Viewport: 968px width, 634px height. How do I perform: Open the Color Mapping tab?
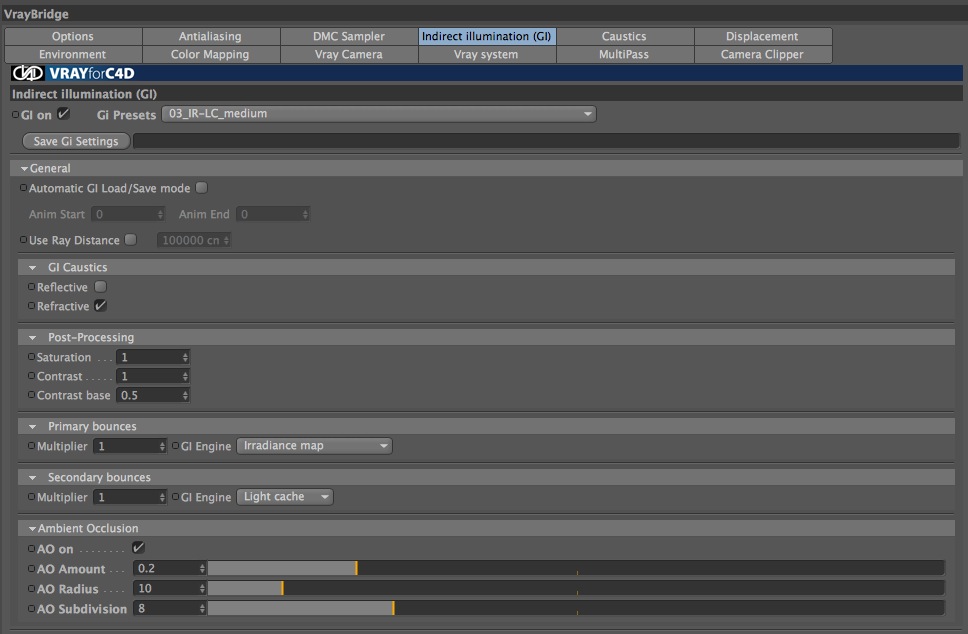211,54
